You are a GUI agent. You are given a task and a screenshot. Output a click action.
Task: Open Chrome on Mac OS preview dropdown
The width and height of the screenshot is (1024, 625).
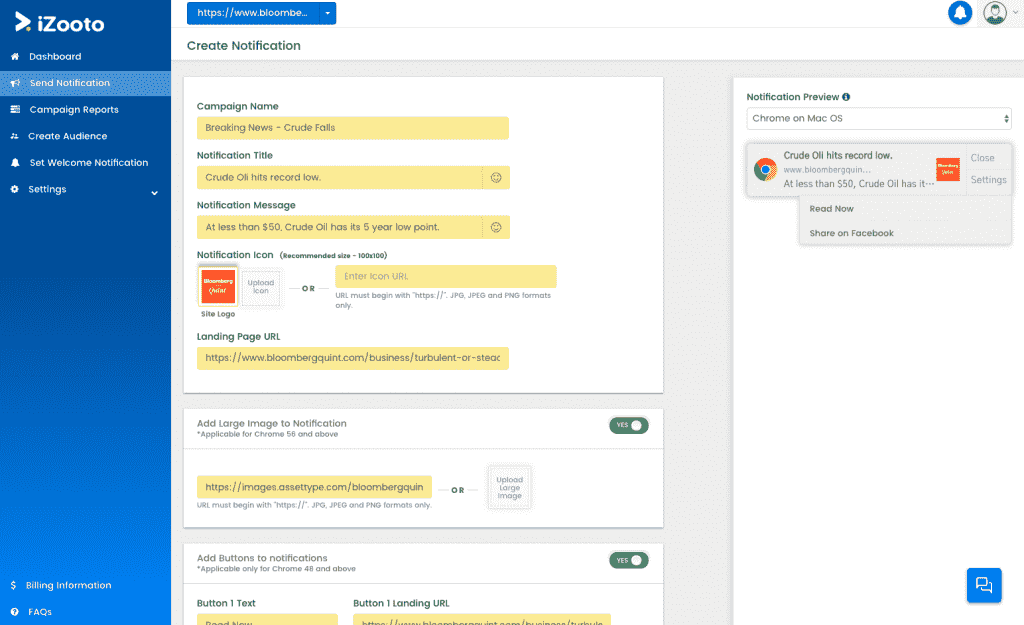click(x=879, y=119)
